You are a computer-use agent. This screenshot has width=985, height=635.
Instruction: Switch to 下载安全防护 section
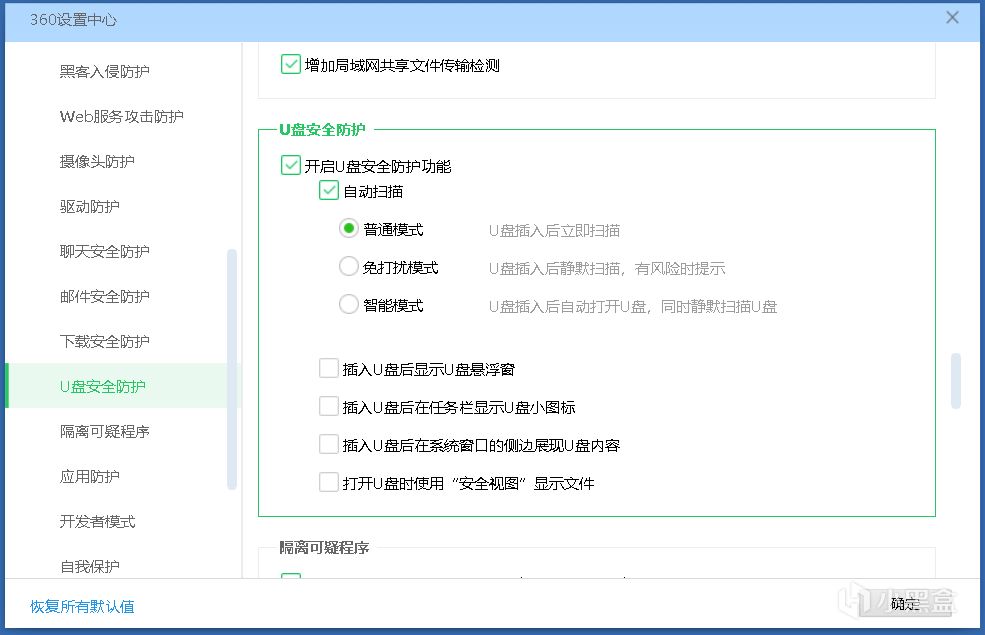pyautogui.click(x=105, y=342)
